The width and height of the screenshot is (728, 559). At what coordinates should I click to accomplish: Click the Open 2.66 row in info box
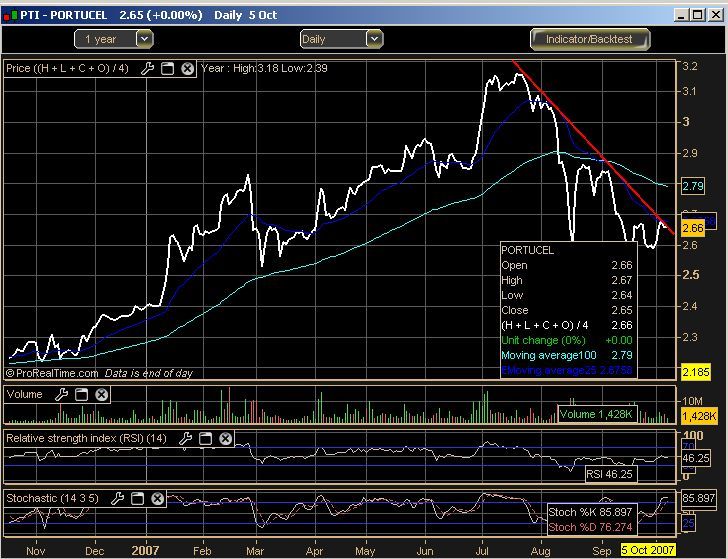click(567, 266)
